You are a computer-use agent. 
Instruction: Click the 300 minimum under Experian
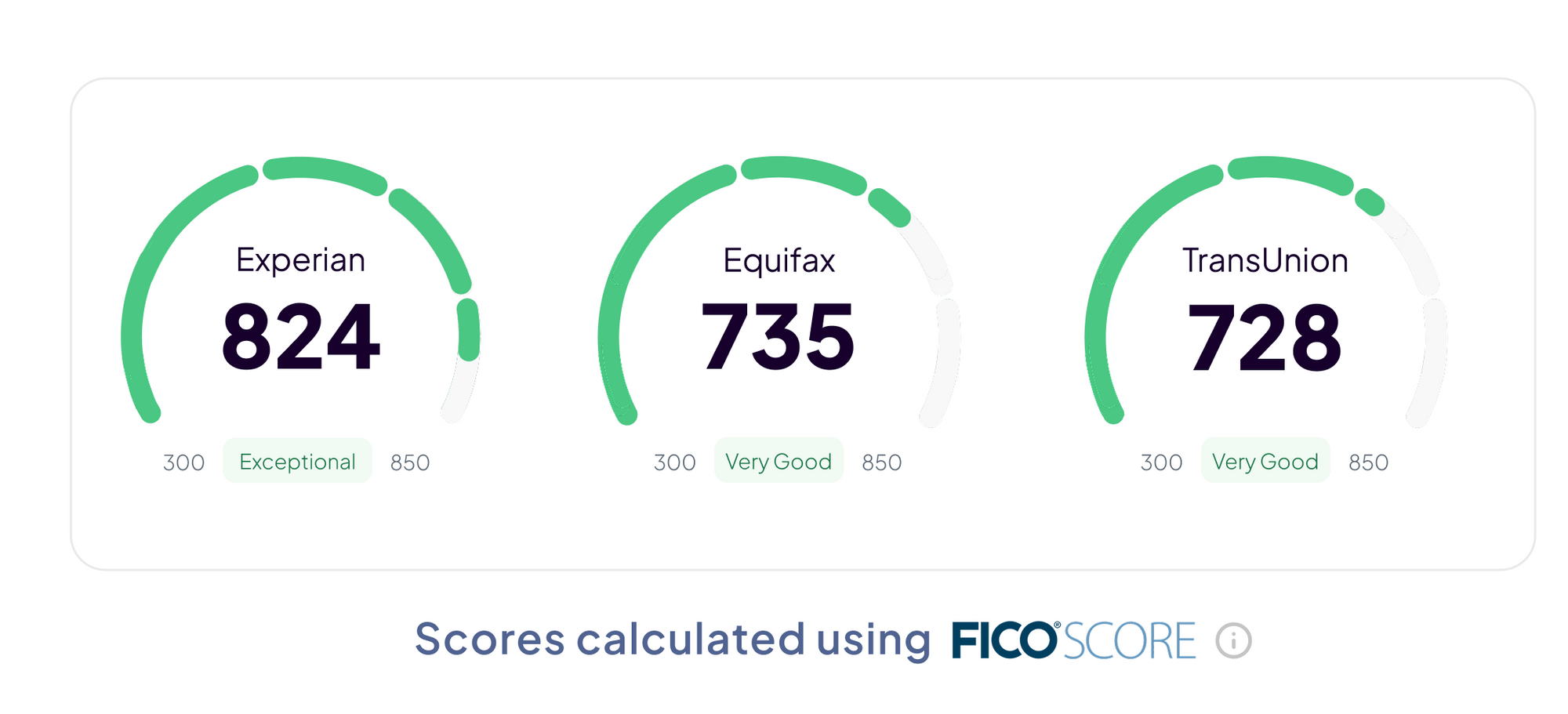(183, 463)
